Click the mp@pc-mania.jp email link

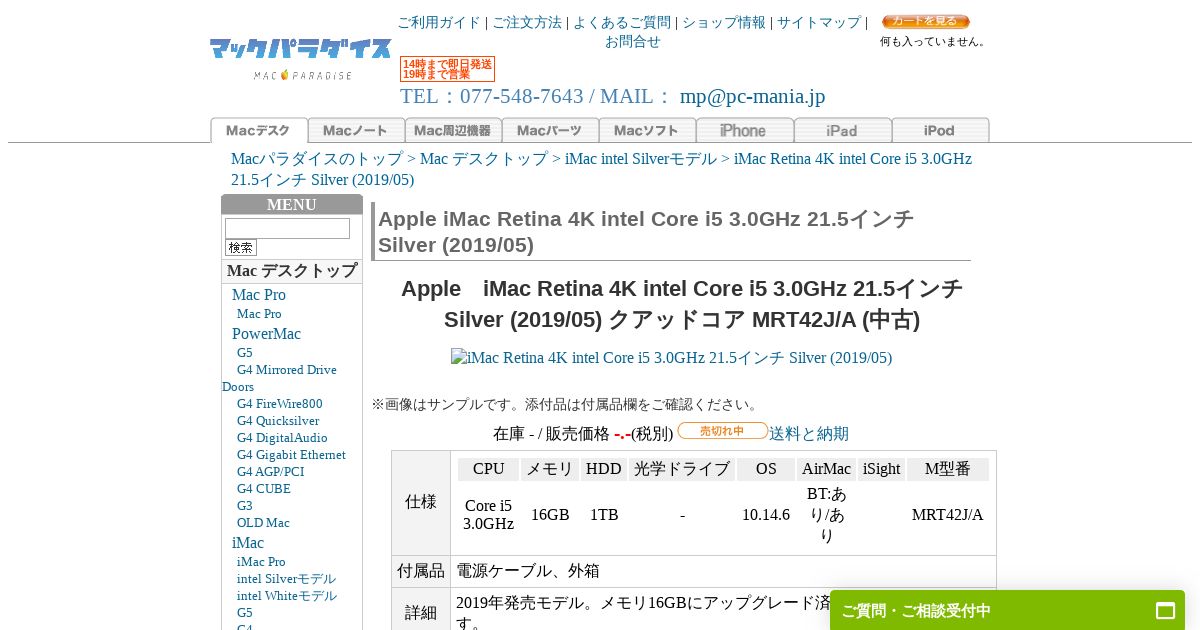pyautogui.click(x=752, y=96)
